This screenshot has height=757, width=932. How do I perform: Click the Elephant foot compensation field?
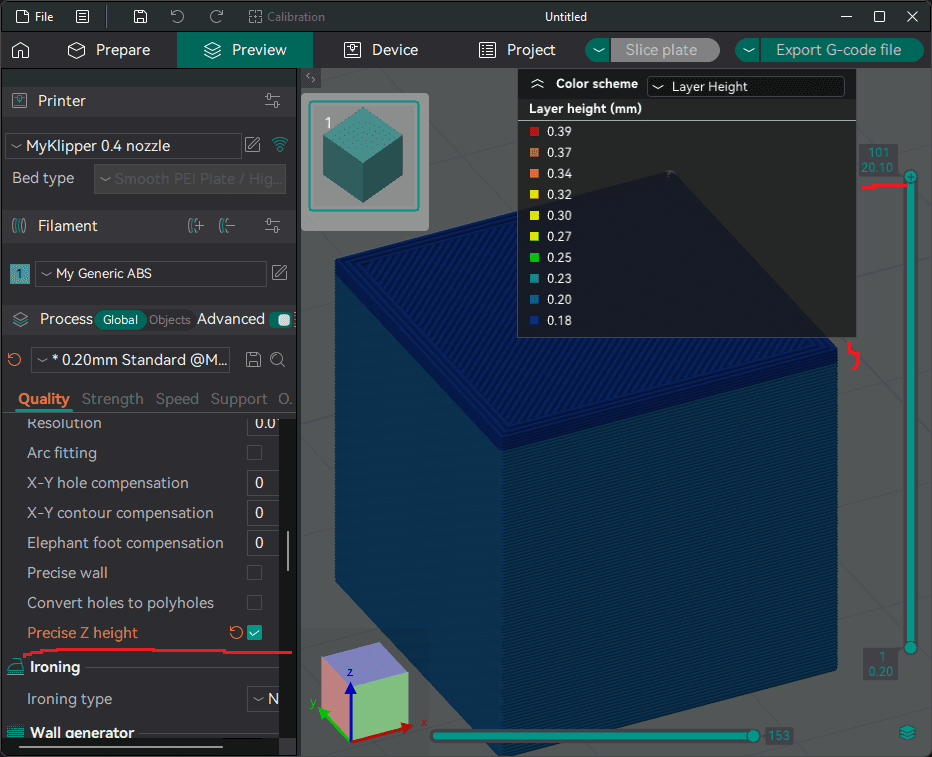tap(263, 542)
